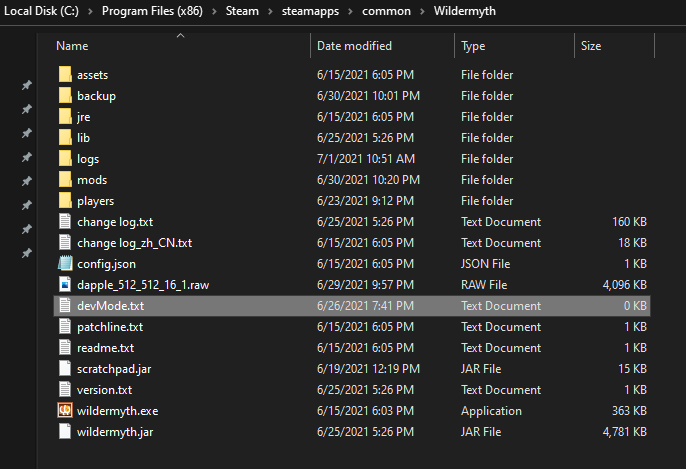Select the players folder
This screenshot has height=469, width=686.
pos(95,201)
